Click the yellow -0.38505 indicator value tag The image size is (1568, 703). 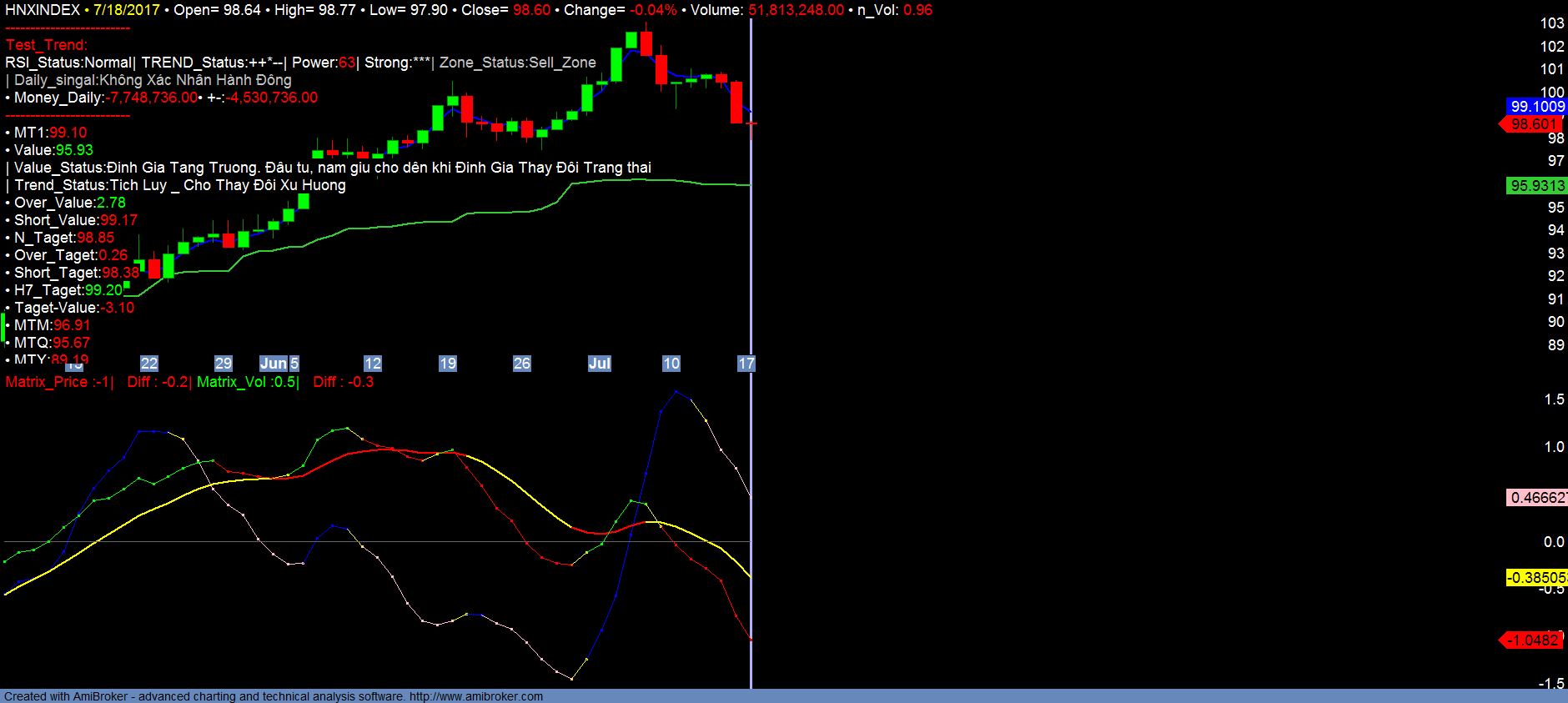pyautogui.click(x=1536, y=578)
